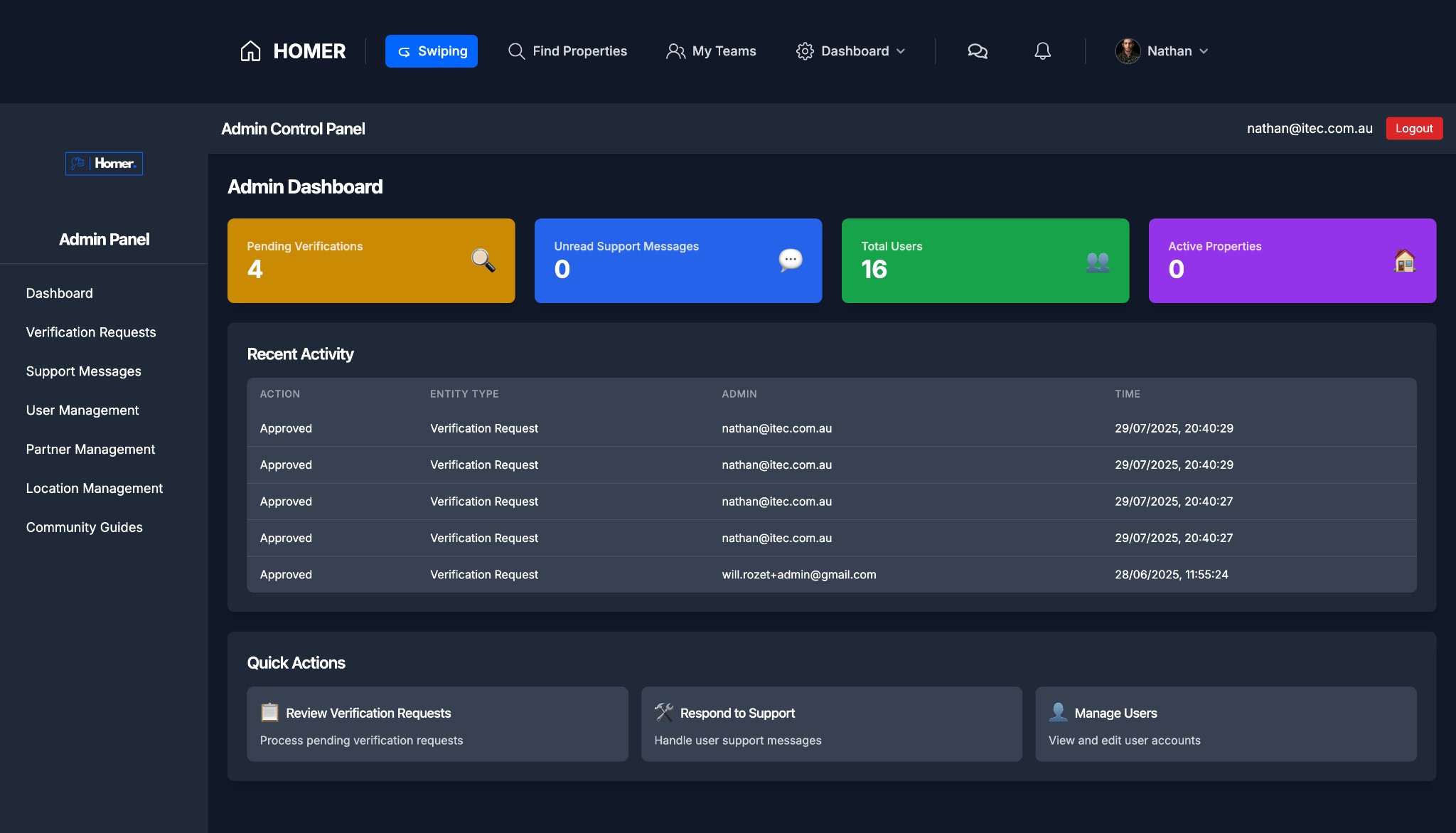Click the Logout button
Viewport: 1456px width, 833px height.
(x=1413, y=128)
